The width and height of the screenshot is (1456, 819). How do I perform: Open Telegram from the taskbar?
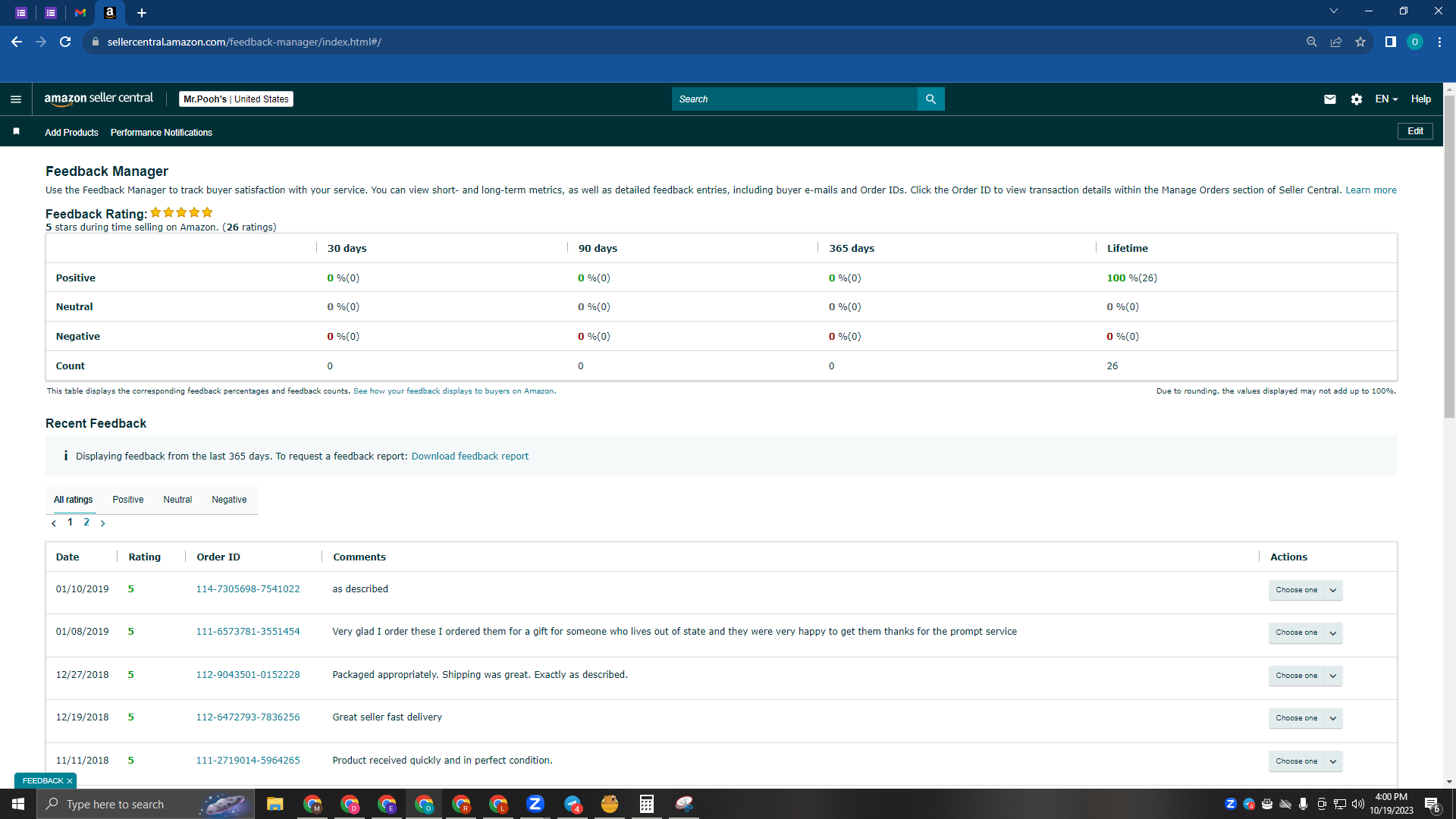click(x=573, y=804)
